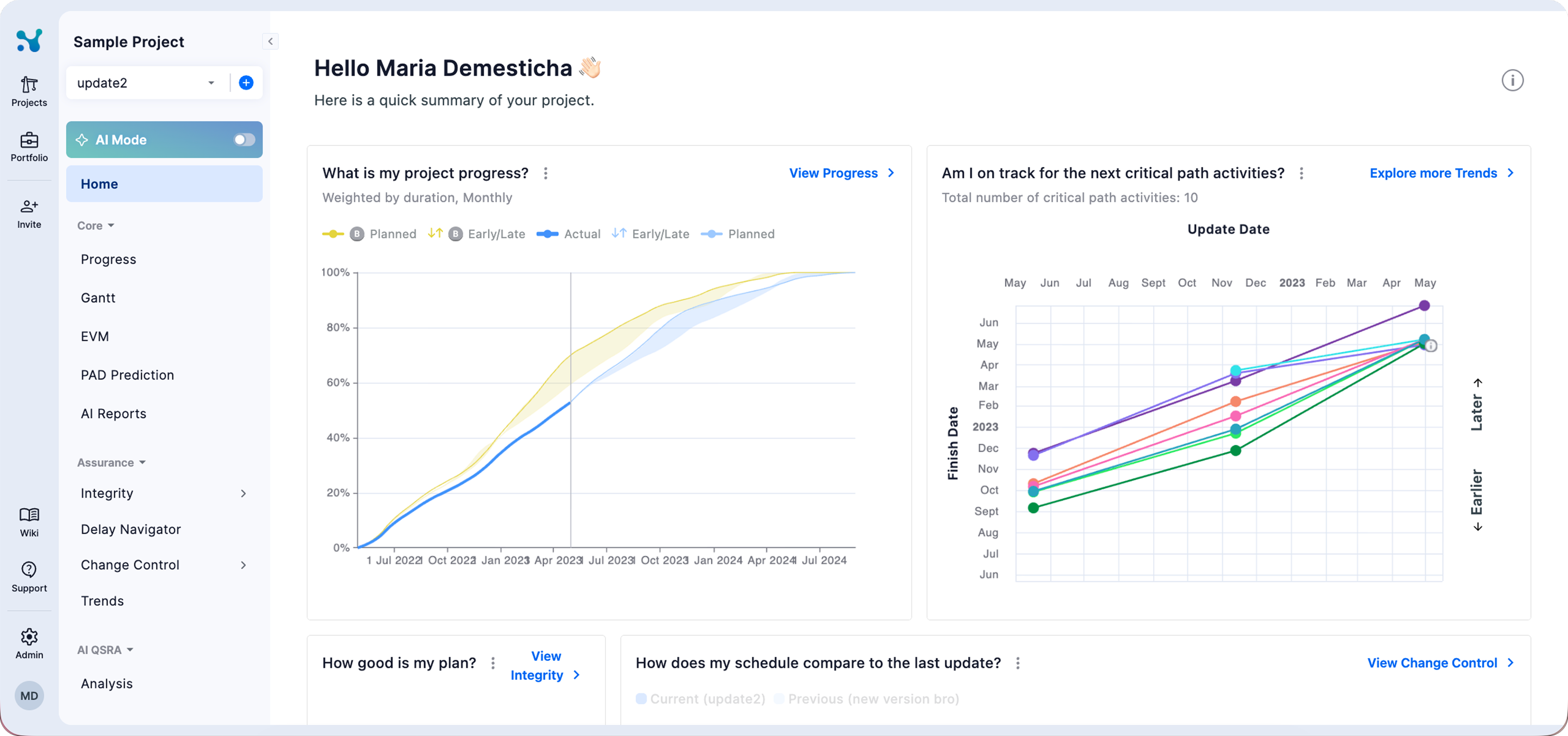
Task: Open the Admin gear icon
Action: pyautogui.click(x=29, y=637)
